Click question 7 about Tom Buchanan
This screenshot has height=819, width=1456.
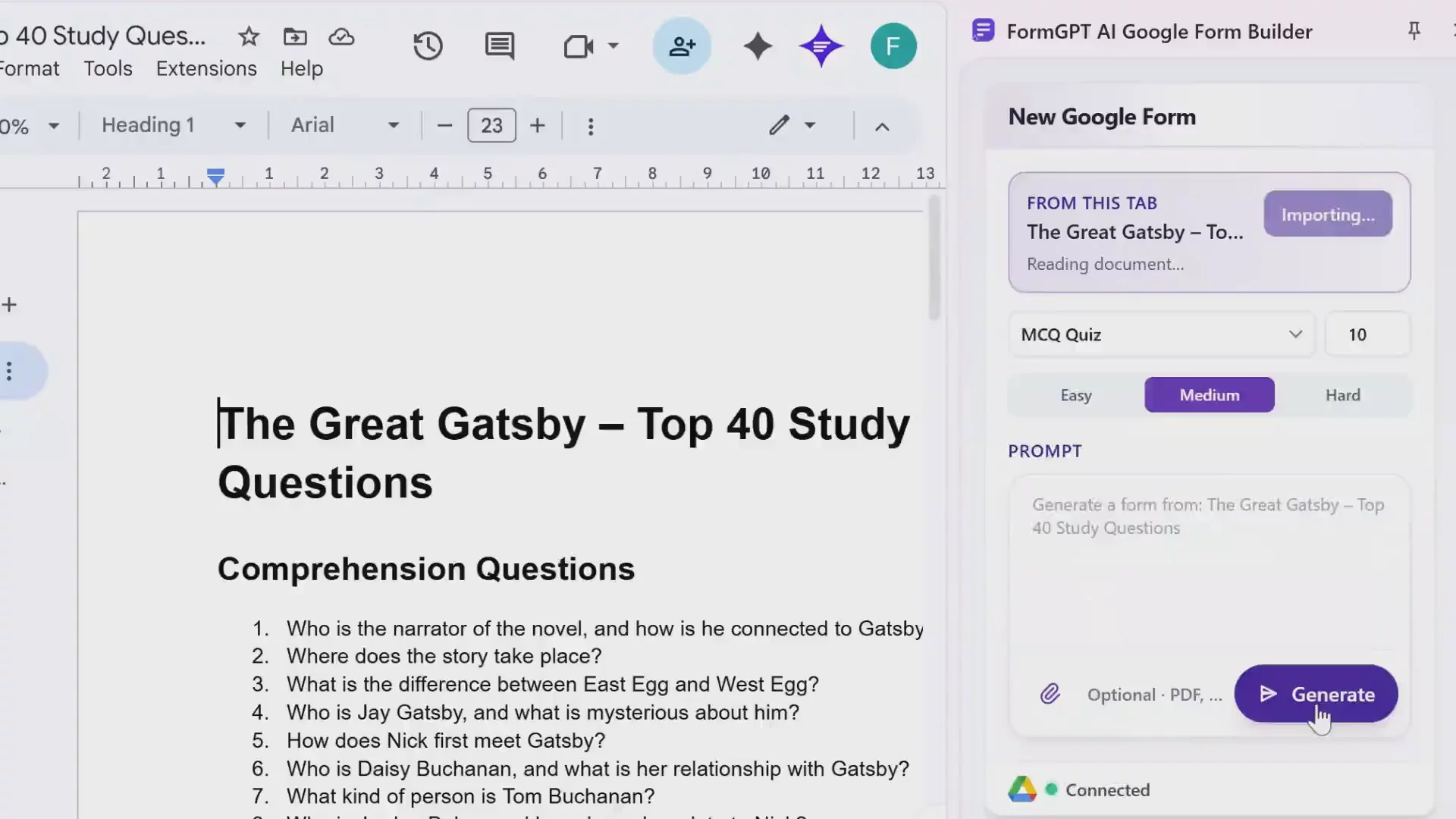click(470, 796)
